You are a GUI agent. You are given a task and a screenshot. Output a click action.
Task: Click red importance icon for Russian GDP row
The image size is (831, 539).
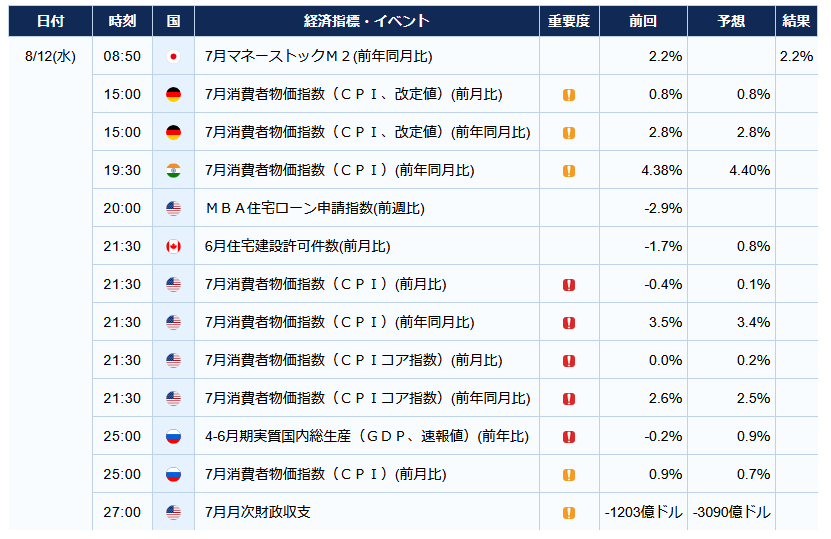(569, 437)
